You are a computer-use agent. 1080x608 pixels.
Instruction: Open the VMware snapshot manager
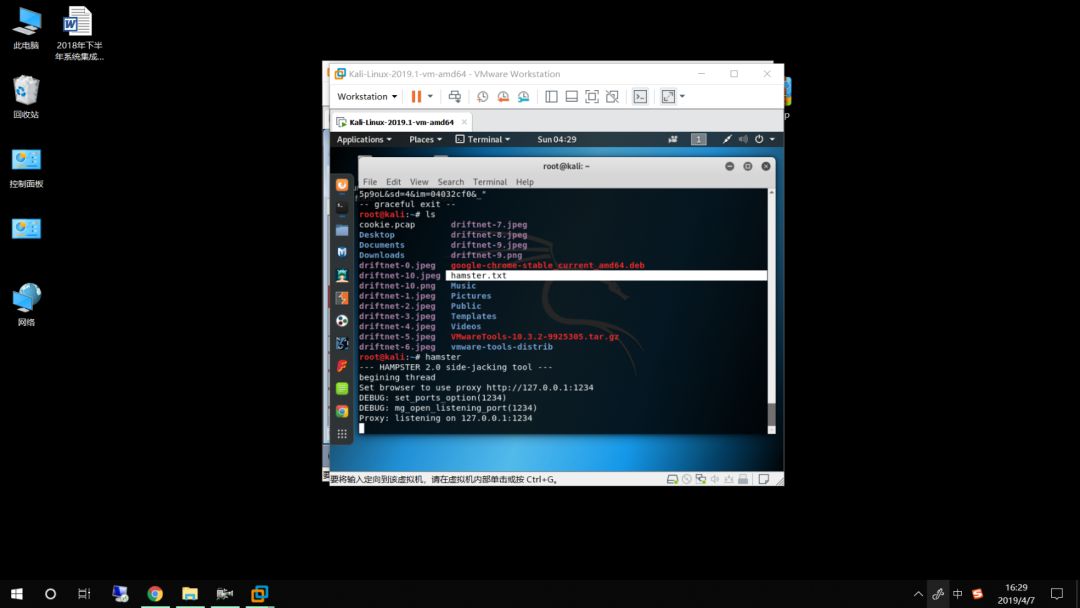tap(523, 96)
